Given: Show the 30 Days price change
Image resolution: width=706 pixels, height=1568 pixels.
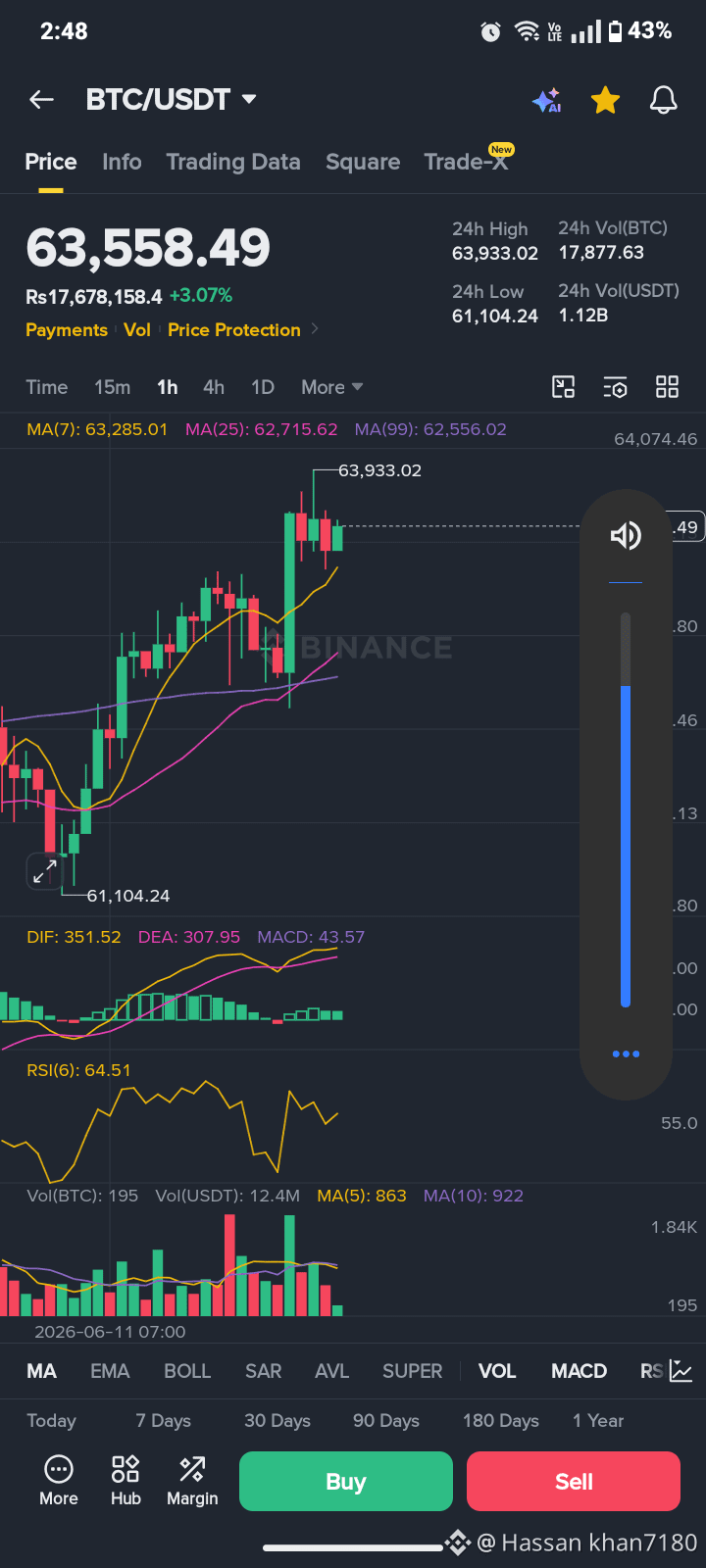Looking at the screenshot, I should pos(277,1421).
